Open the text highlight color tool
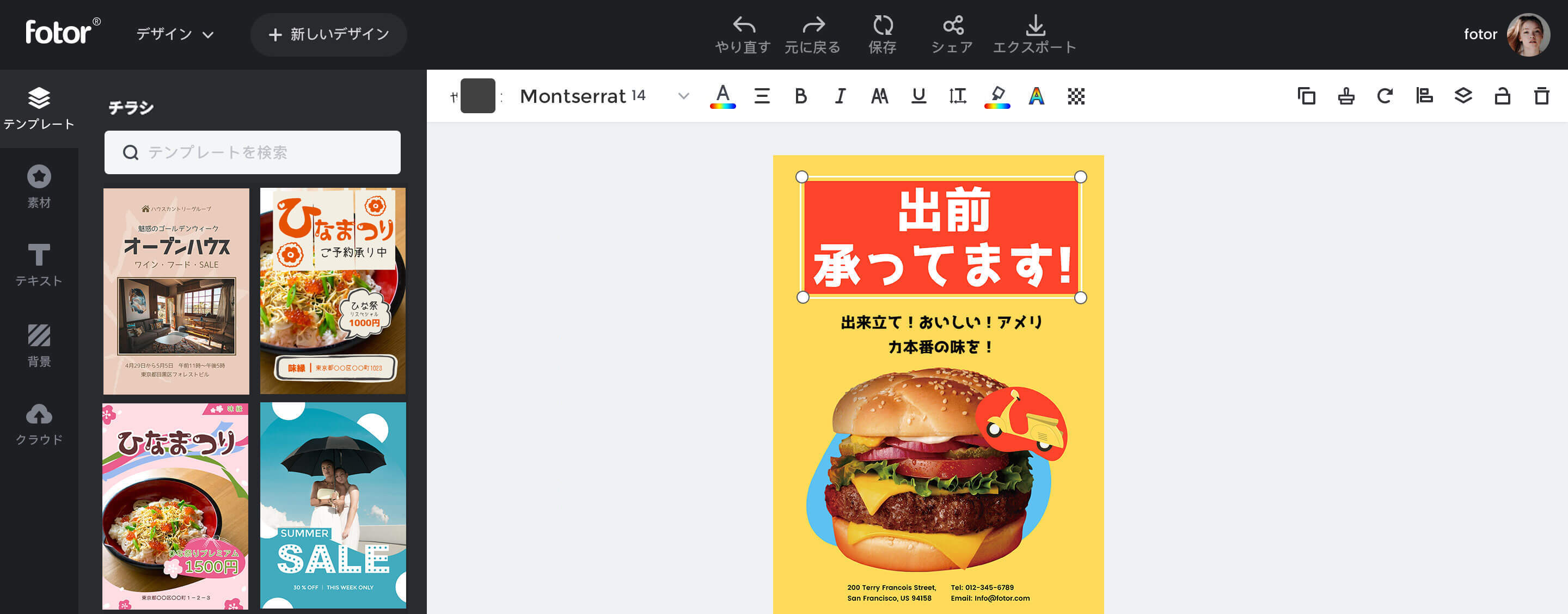 (996, 96)
